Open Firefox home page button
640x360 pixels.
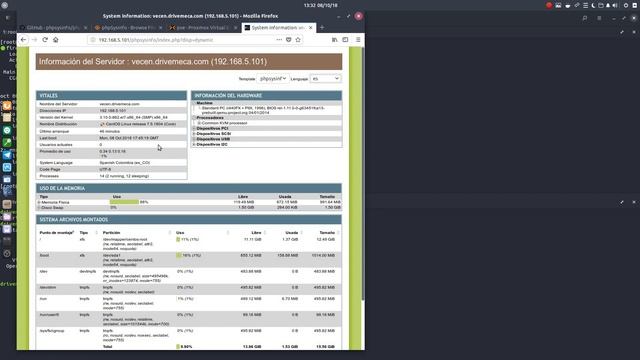tap(56, 40)
